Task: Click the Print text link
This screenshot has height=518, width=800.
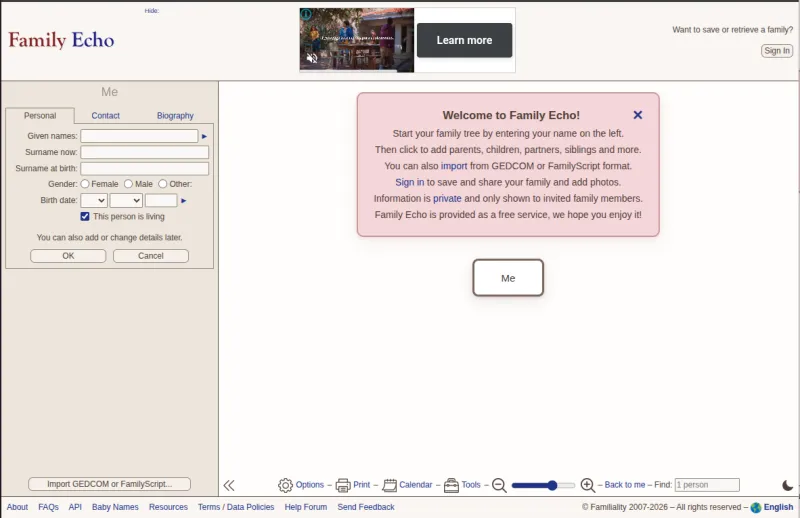Action: tap(362, 485)
